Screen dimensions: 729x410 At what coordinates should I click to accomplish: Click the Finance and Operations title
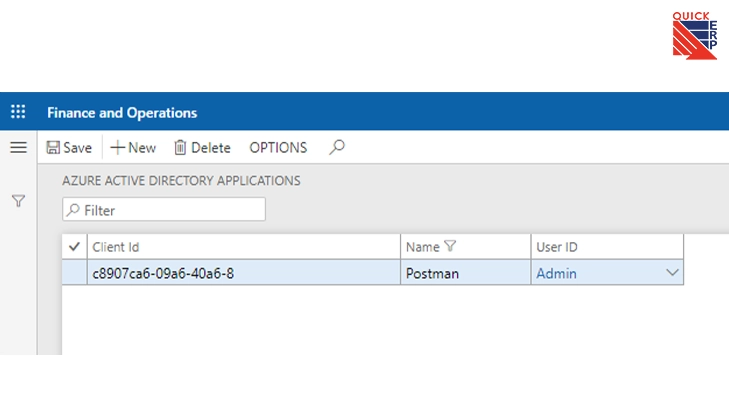pos(122,112)
